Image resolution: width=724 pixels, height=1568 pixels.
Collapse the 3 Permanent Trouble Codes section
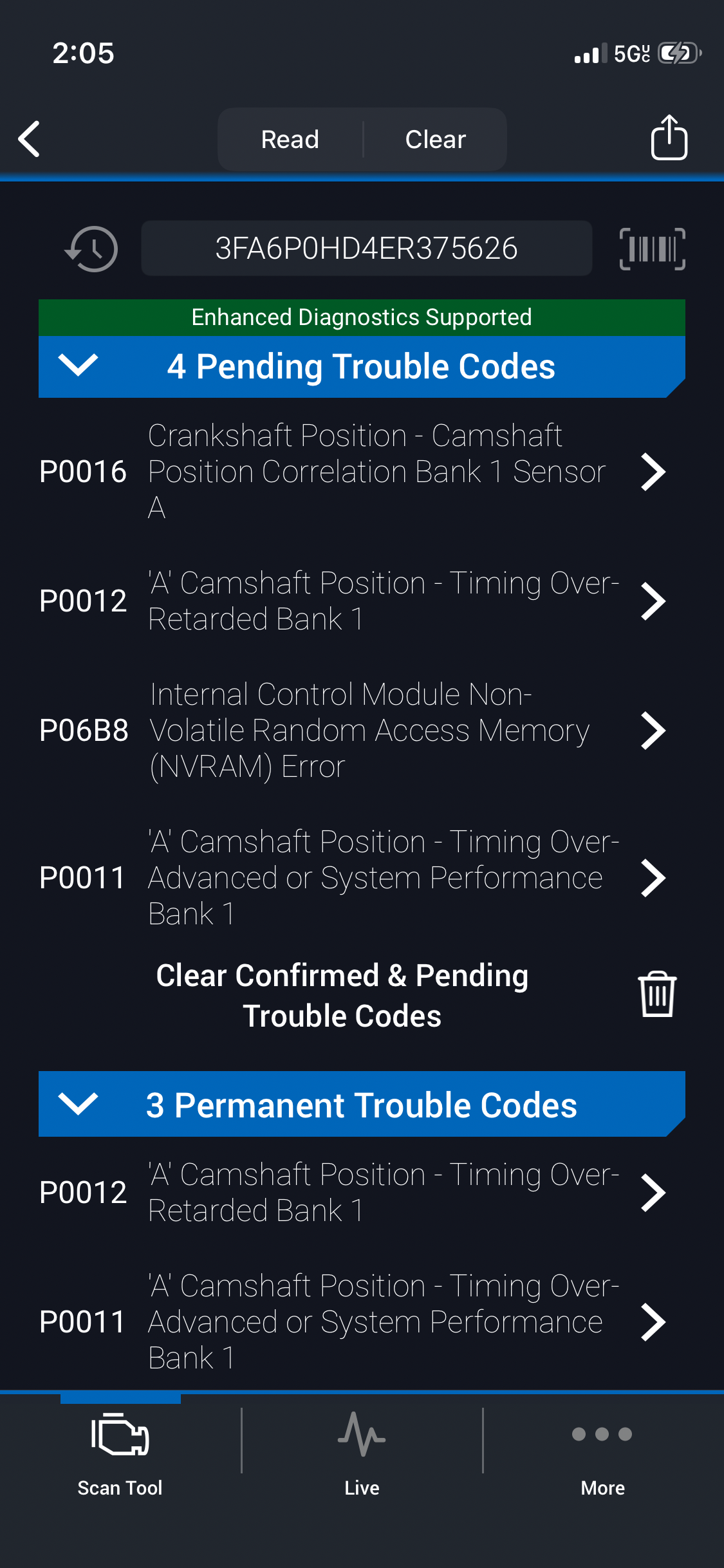coord(78,1104)
